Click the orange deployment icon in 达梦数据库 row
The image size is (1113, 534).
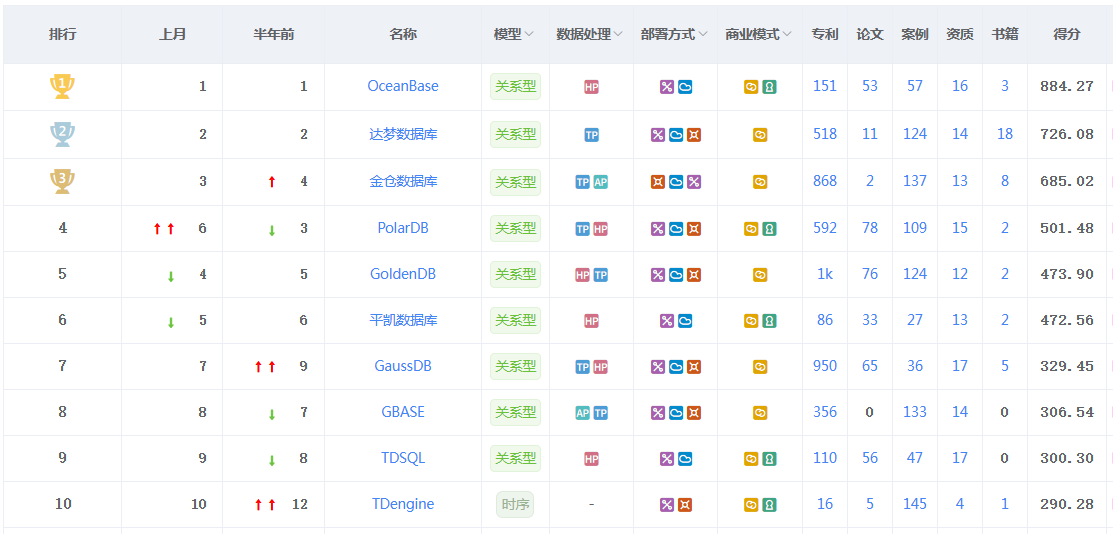click(694, 135)
